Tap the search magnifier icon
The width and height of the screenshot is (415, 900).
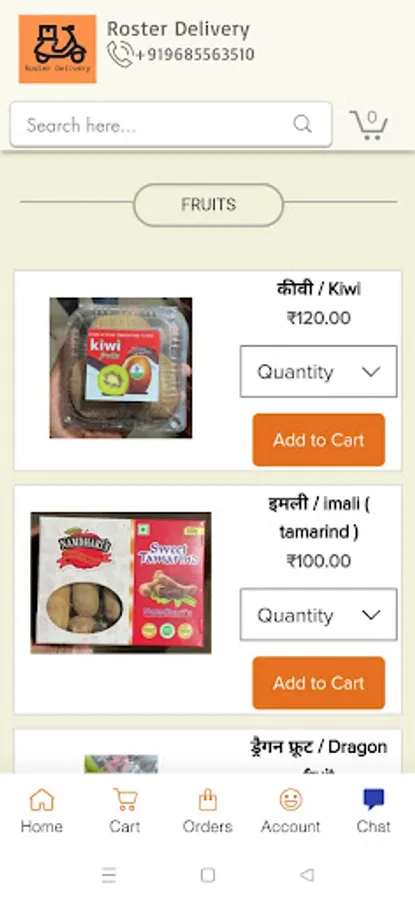(302, 124)
